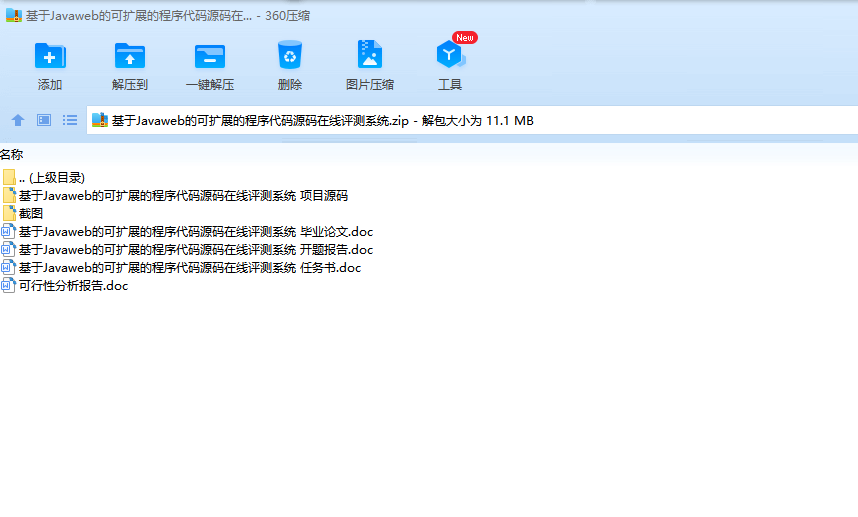Select the 截图 folder
Image resolution: width=858 pixels, height=517 pixels.
[x=23, y=213]
